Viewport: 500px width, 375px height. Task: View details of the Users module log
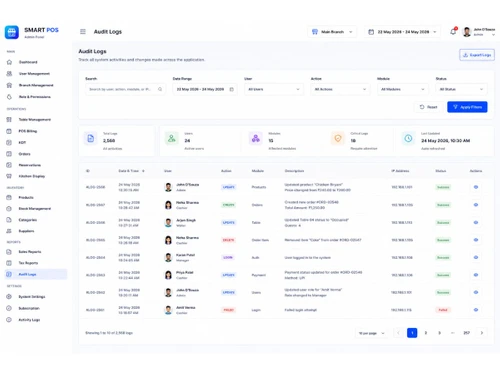tap(476, 292)
